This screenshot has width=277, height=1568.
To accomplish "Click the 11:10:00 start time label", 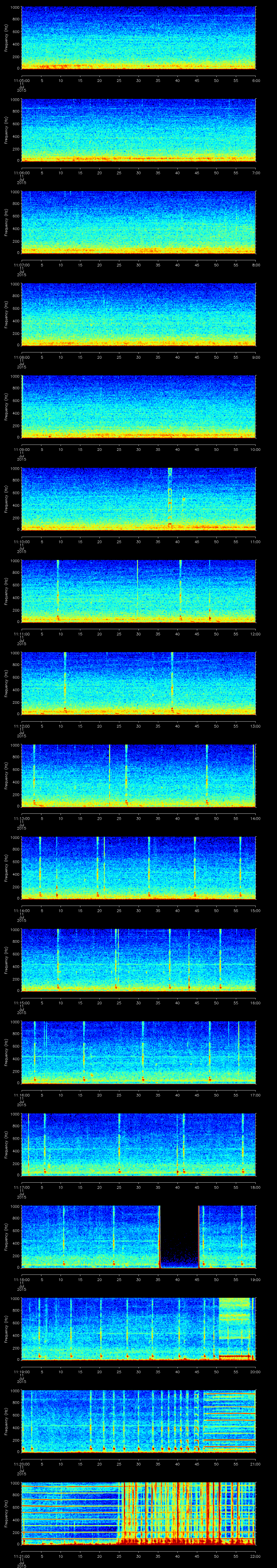I will click(21, 542).
